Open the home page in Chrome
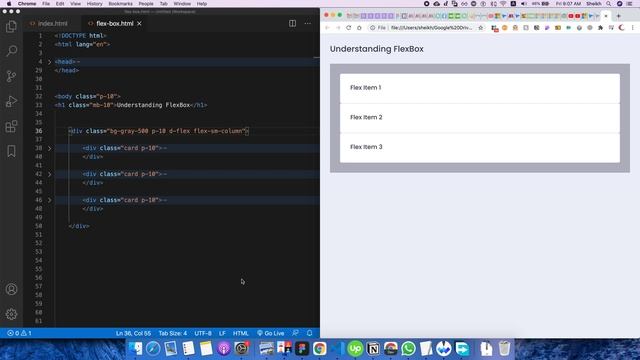640x360 pixels. [x=359, y=28]
